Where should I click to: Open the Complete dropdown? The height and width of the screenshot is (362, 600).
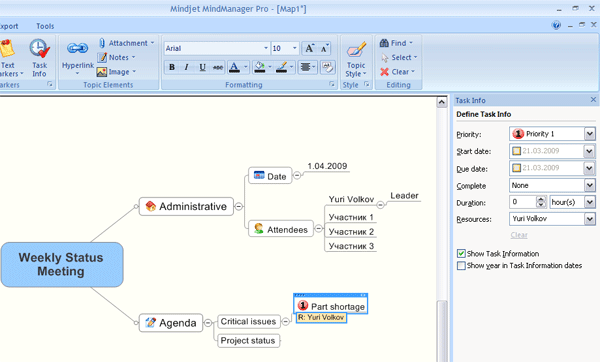coord(590,186)
